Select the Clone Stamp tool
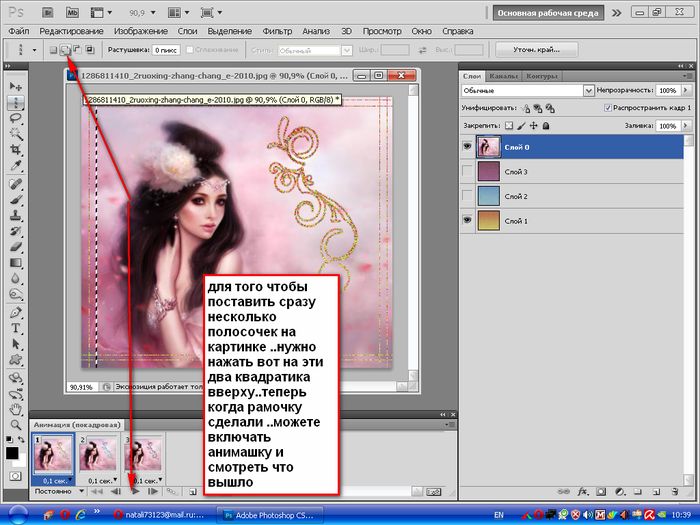 [x=16, y=216]
